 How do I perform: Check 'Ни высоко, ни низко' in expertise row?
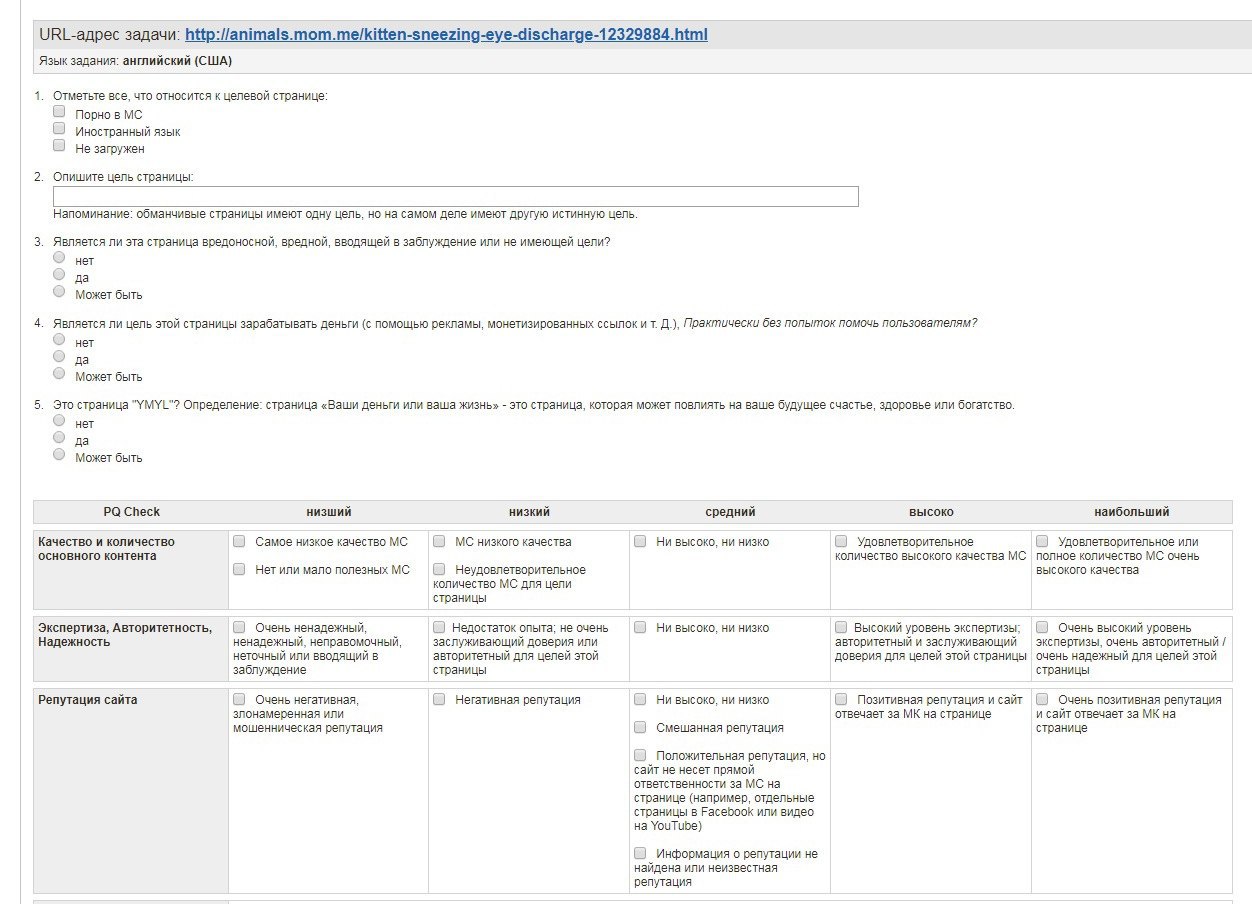click(x=641, y=627)
